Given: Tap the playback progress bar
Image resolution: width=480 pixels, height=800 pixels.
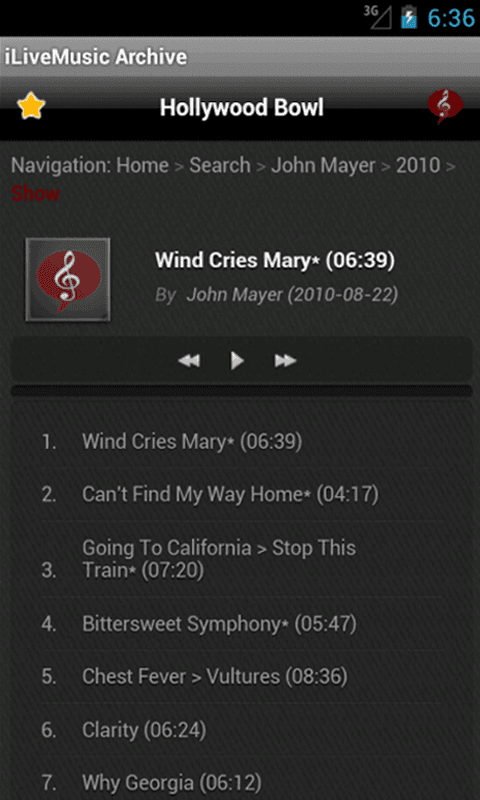Looking at the screenshot, I should click(x=241, y=391).
